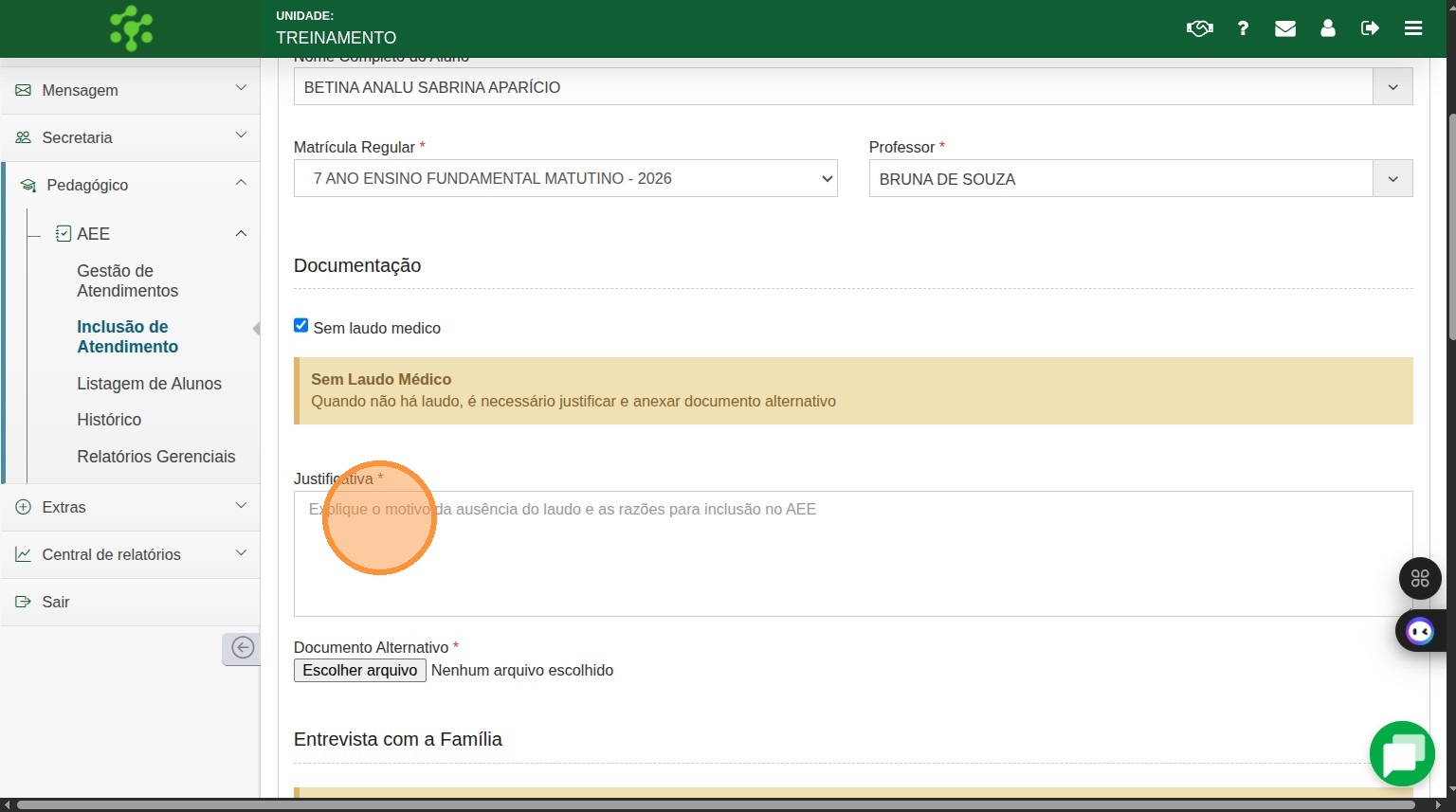Click the Professor field BRUNA DE SOUZA

click(x=1121, y=179)
